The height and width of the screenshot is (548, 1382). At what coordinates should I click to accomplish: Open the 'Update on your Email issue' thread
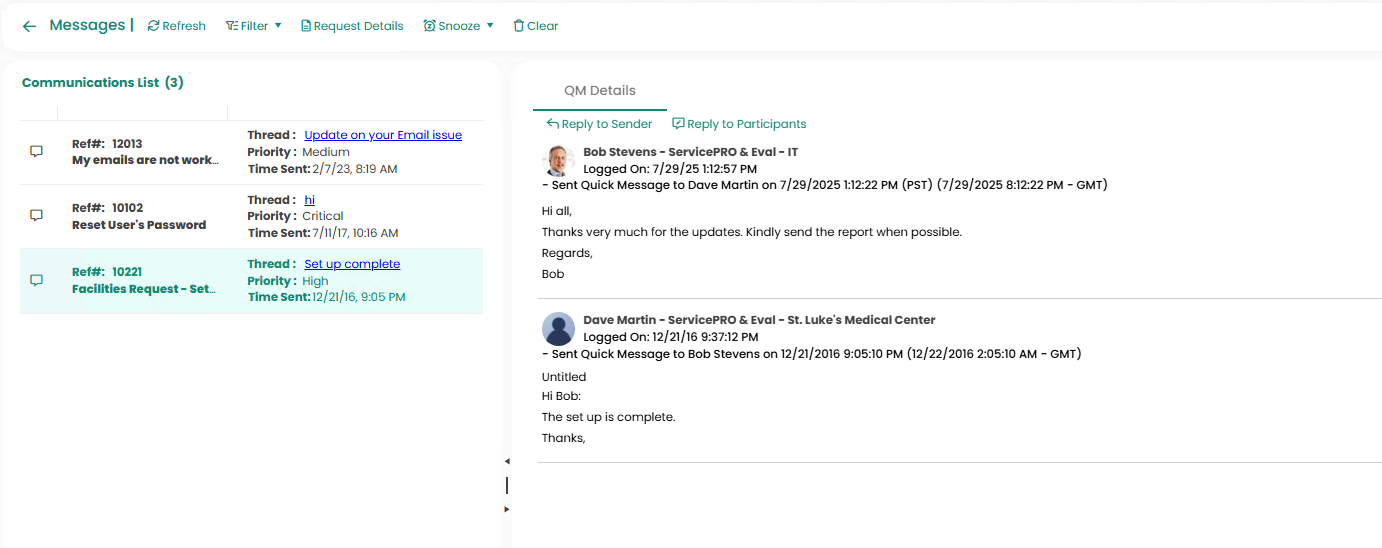[x=382, y=135]
